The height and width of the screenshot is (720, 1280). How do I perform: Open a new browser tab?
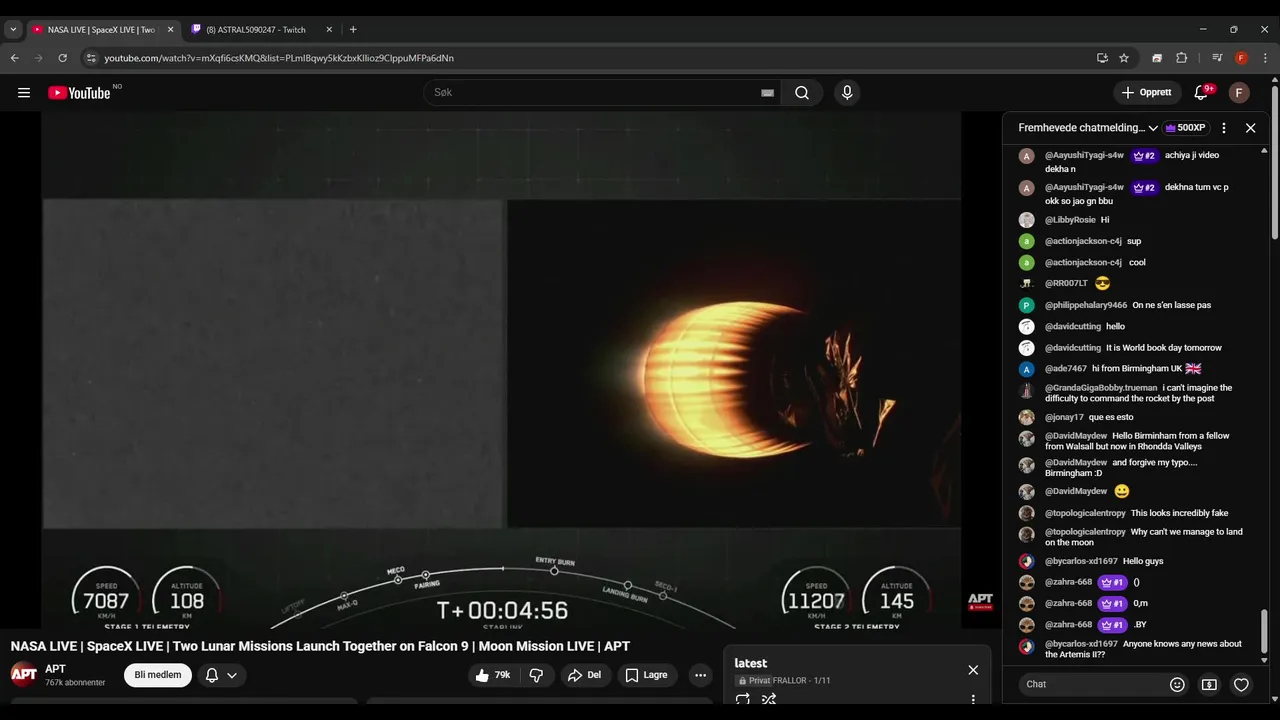353,30
